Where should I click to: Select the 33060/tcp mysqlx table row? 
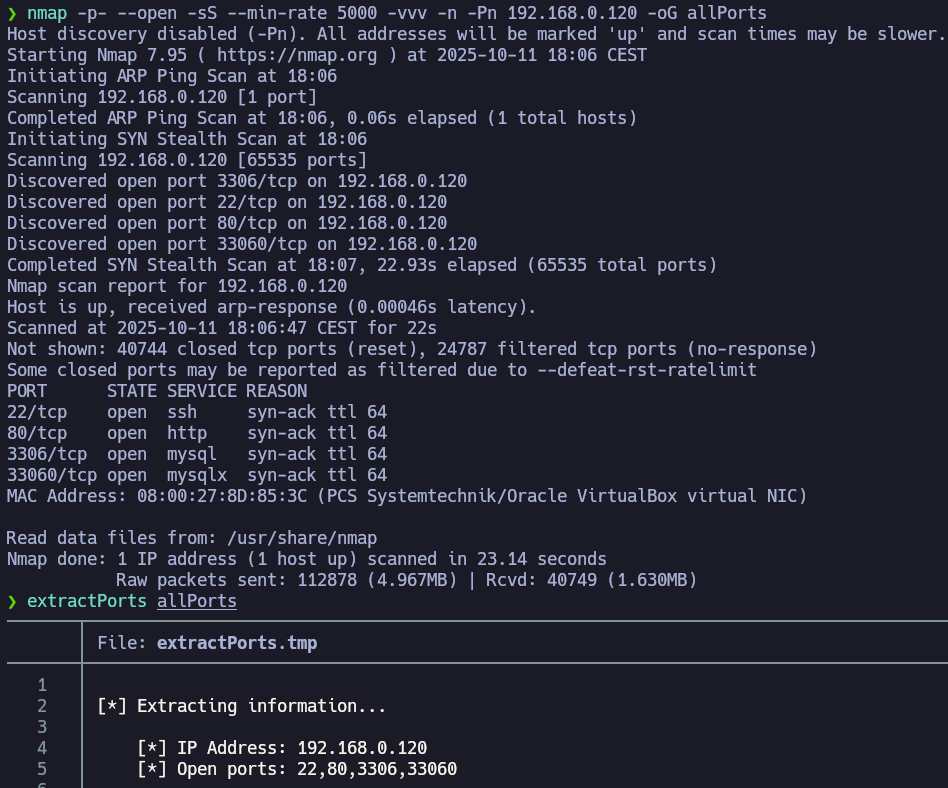pyautogui.click(x=196, y=475)
